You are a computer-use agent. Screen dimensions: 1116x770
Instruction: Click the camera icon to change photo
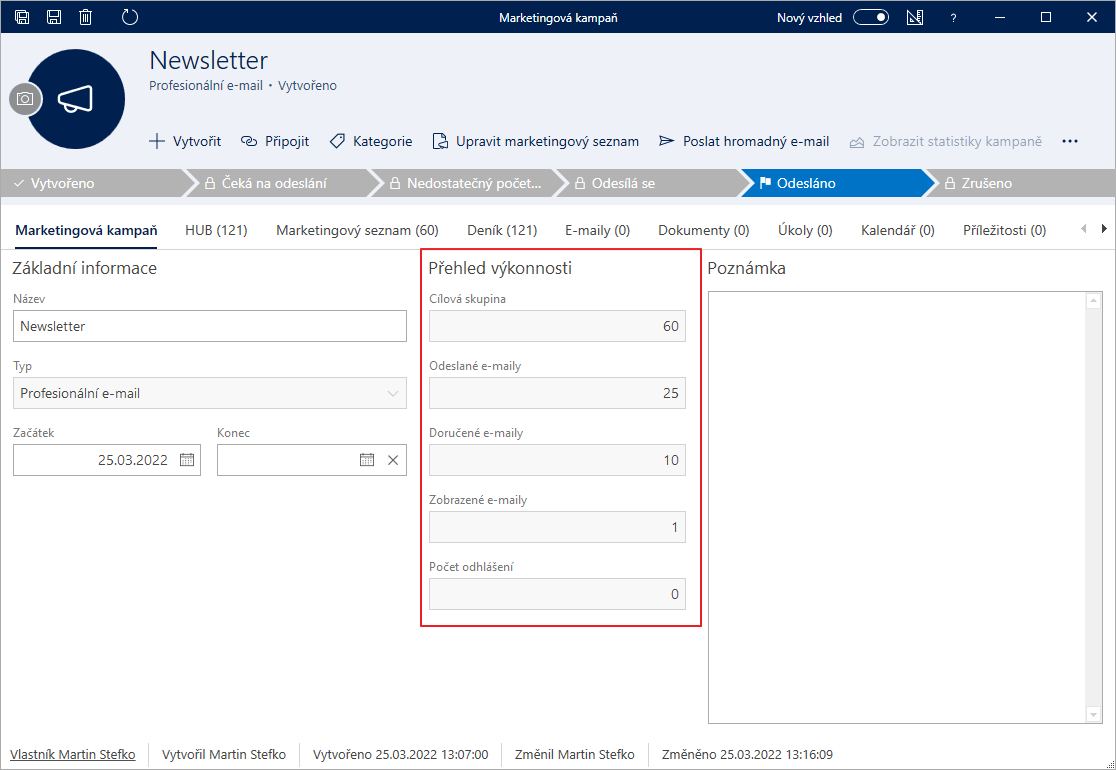click(x=25, y=99)
